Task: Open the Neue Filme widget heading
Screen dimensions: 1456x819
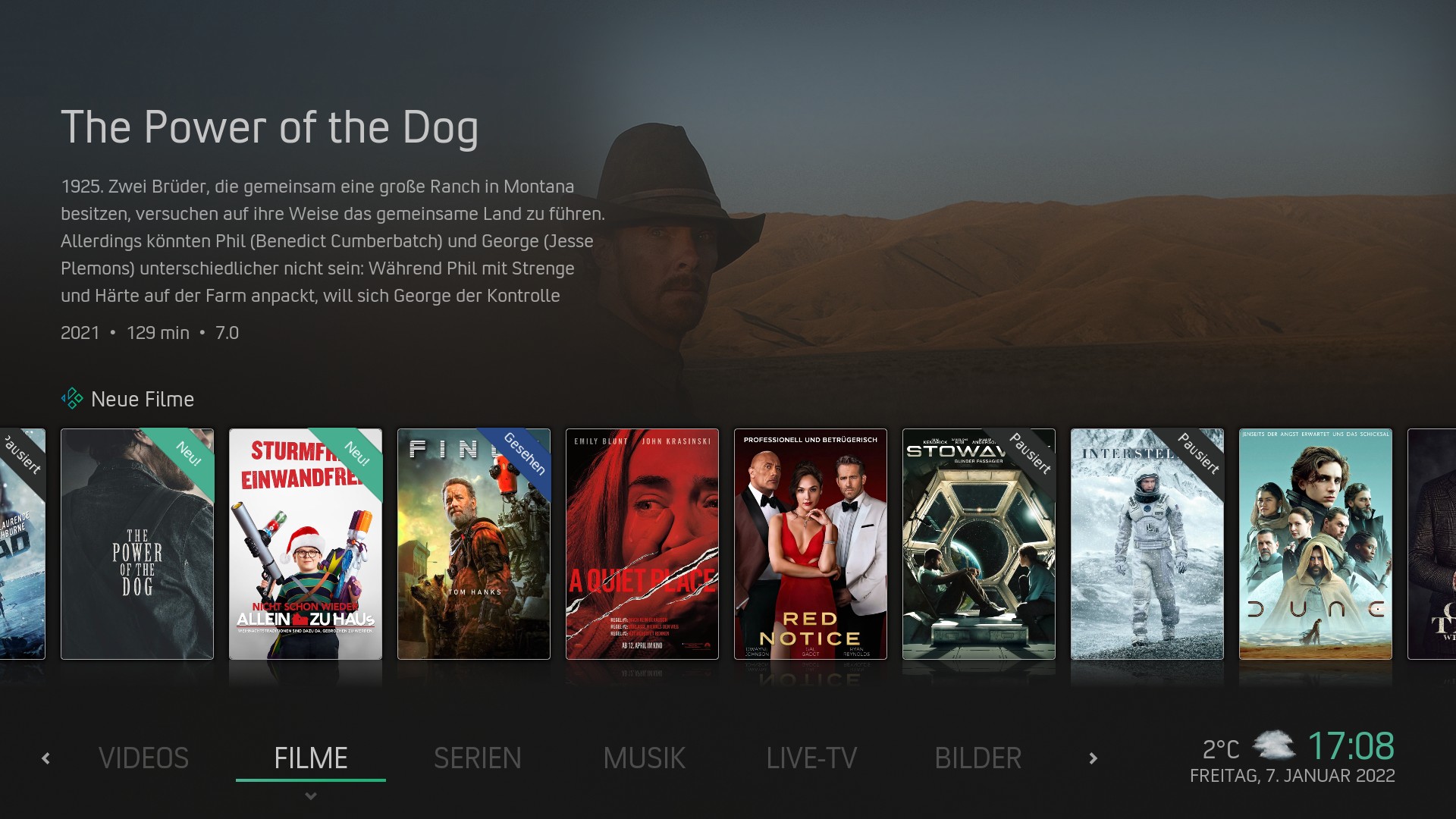Action: [x=143, y=400]
